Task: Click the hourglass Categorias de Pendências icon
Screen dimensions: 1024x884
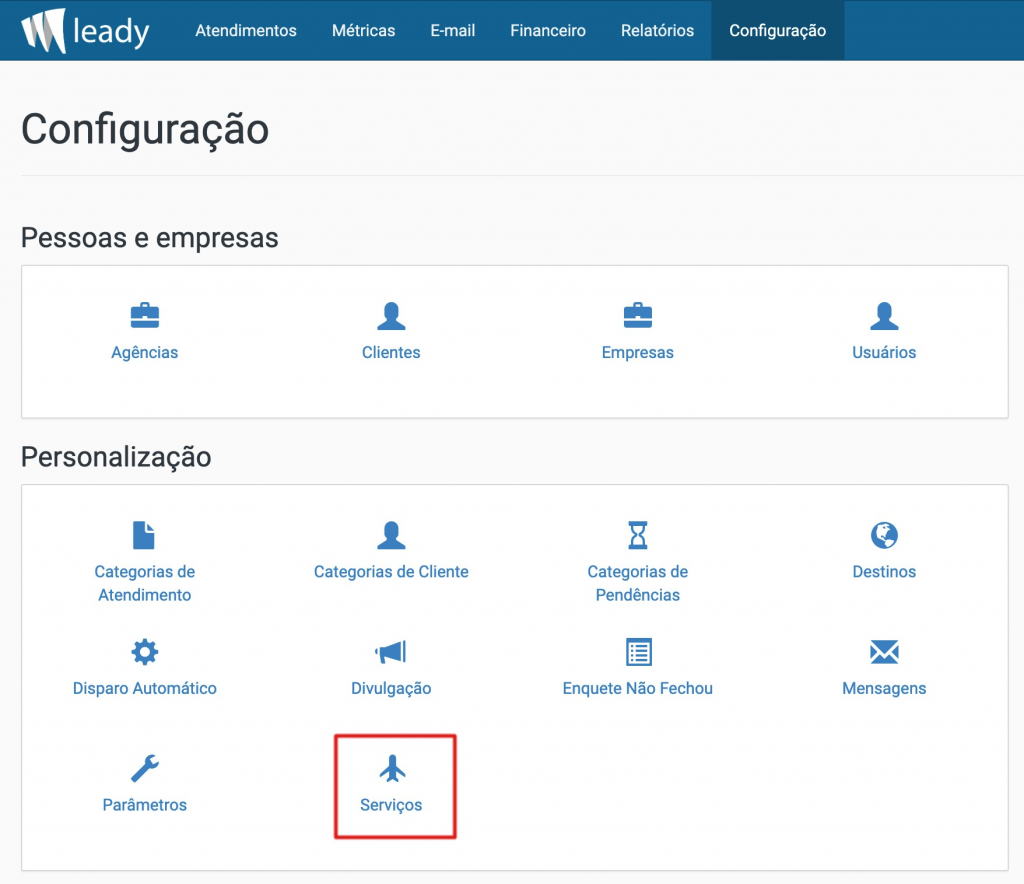Action: [638, 535]
